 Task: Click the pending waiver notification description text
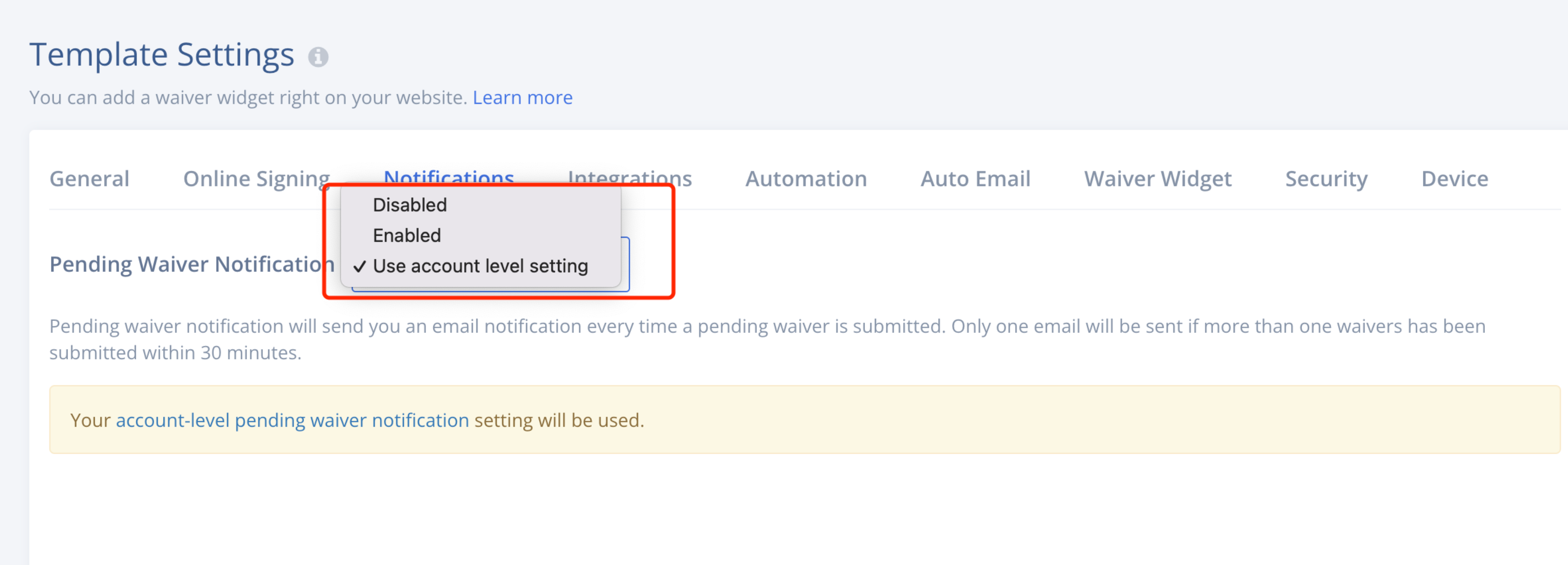click(x=767, y=339)
